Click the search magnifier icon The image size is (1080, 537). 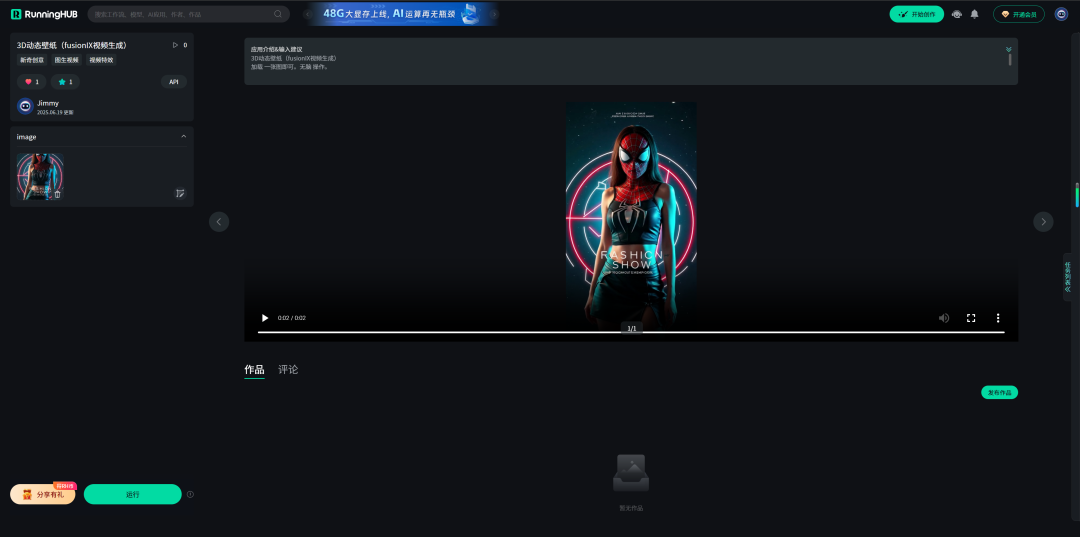(278, 14)
